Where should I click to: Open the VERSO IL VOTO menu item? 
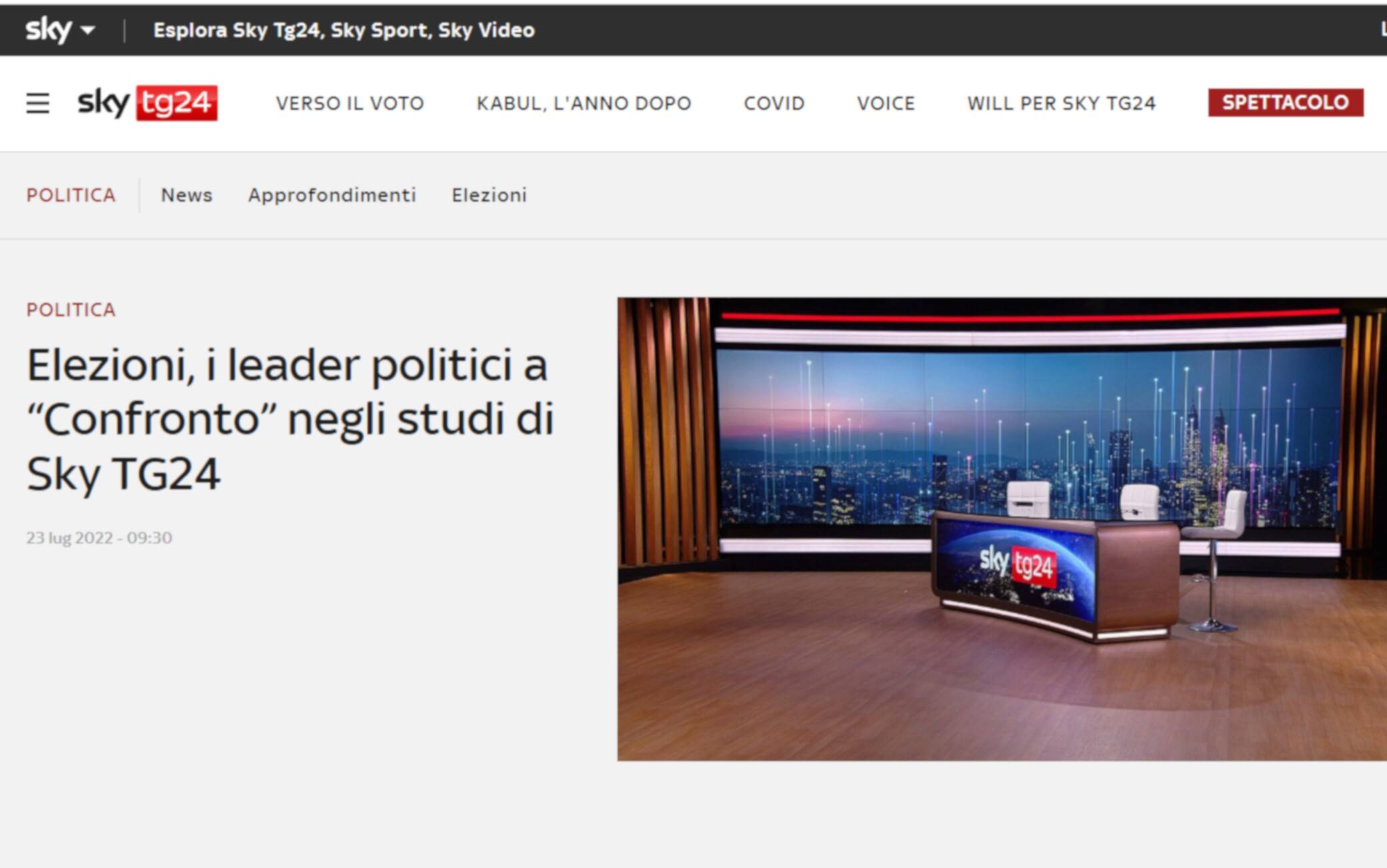coord(349,103)
